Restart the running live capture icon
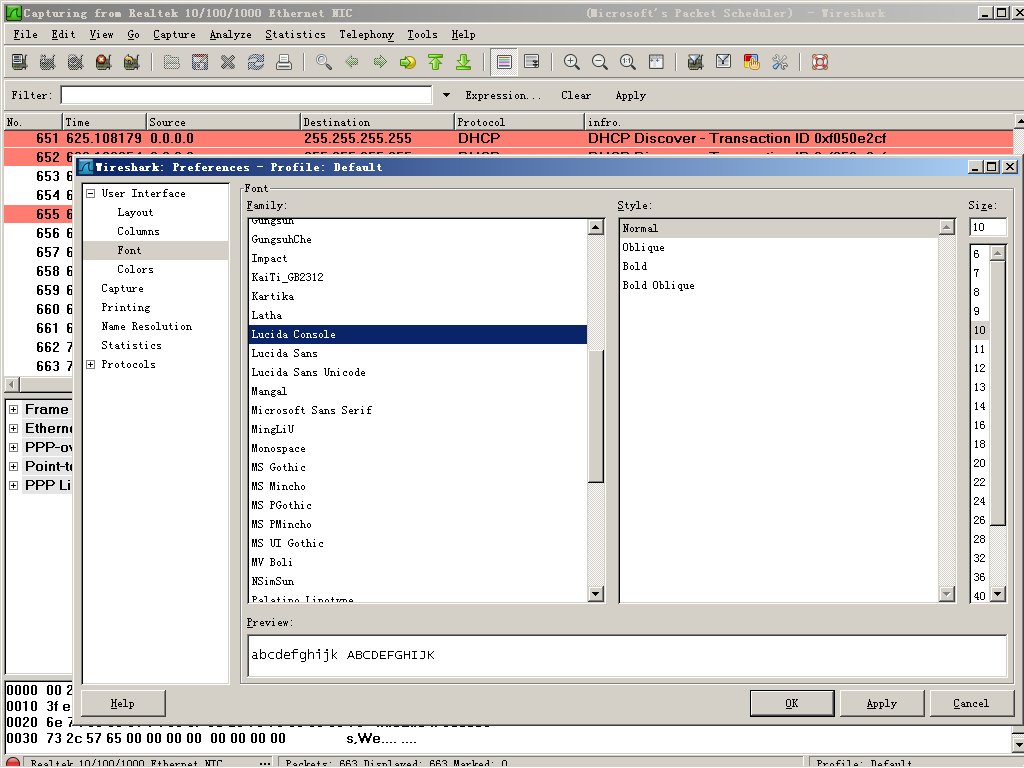1024x768 pixels. click(132, 62)
